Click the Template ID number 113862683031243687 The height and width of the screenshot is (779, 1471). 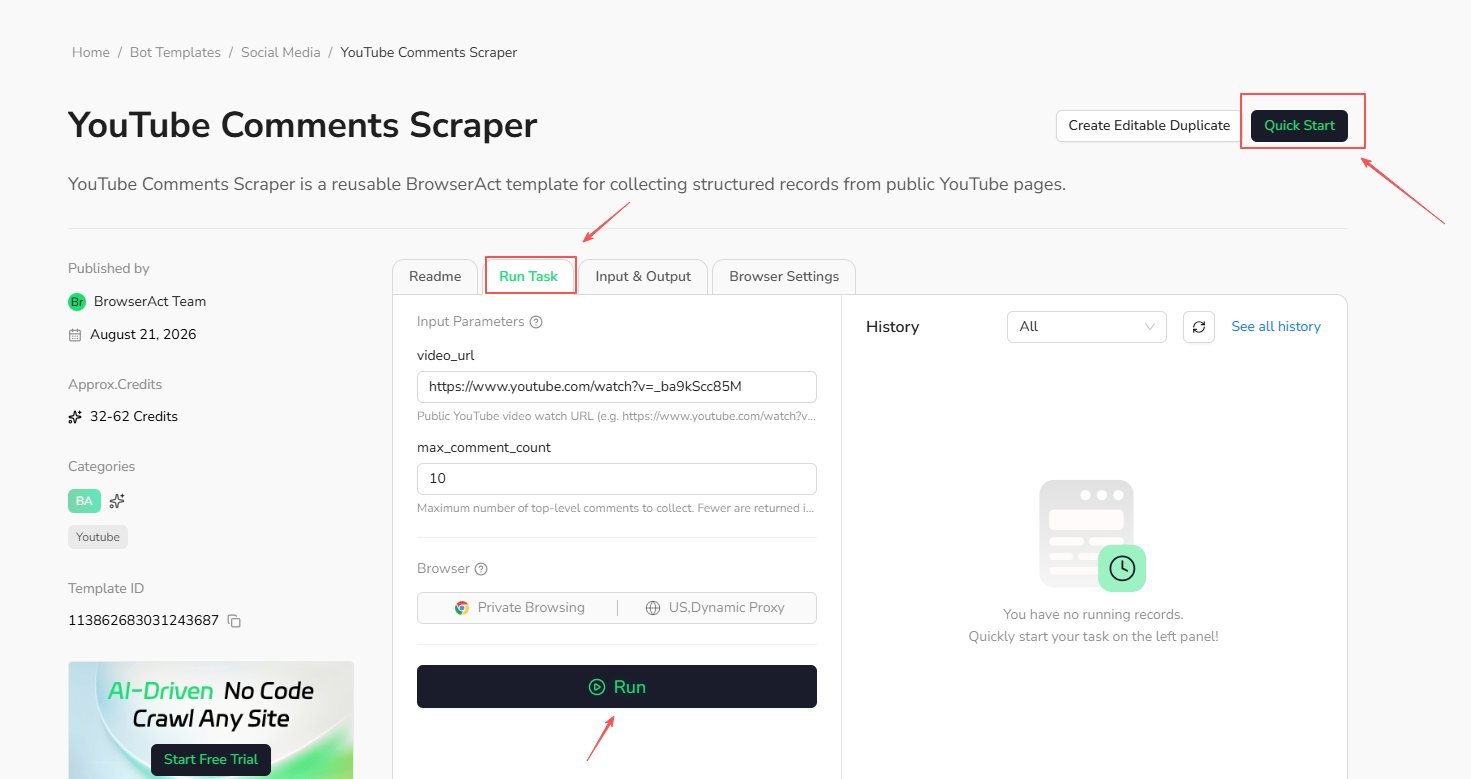pos(143,621)
